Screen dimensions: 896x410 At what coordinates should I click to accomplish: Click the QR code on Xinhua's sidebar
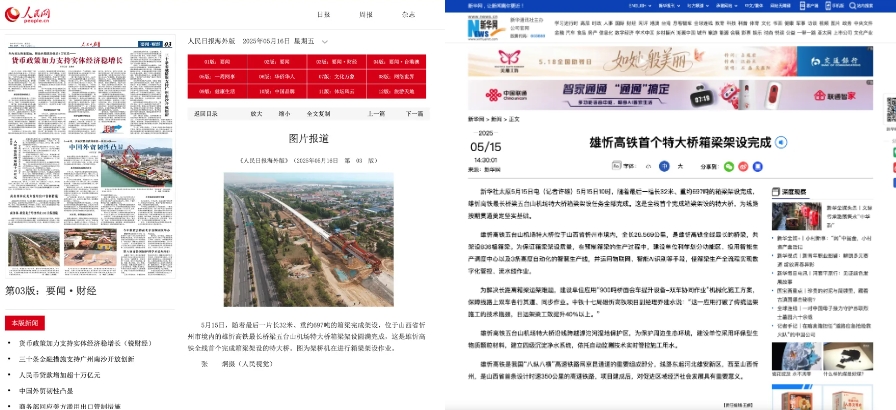click(x=891, y=110)
